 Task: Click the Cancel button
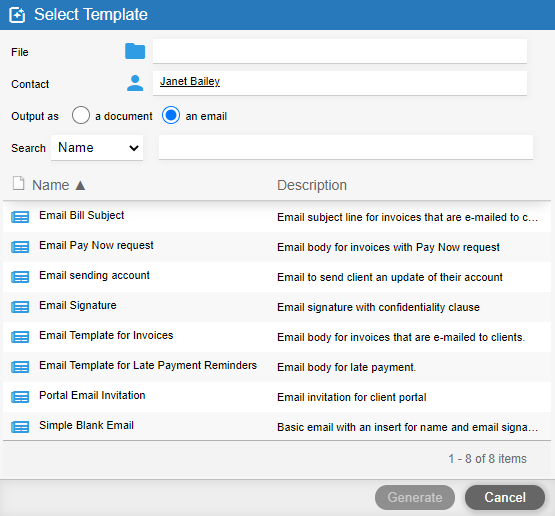tap(505, 497)
